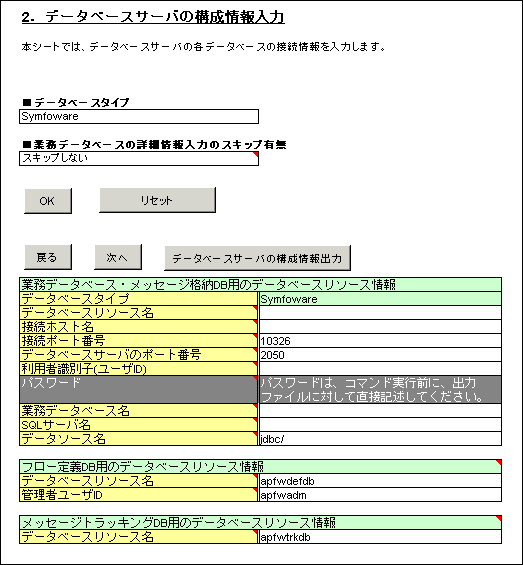
Task: Click データベースサーバのポート番号 label cell
Action: 139,355
